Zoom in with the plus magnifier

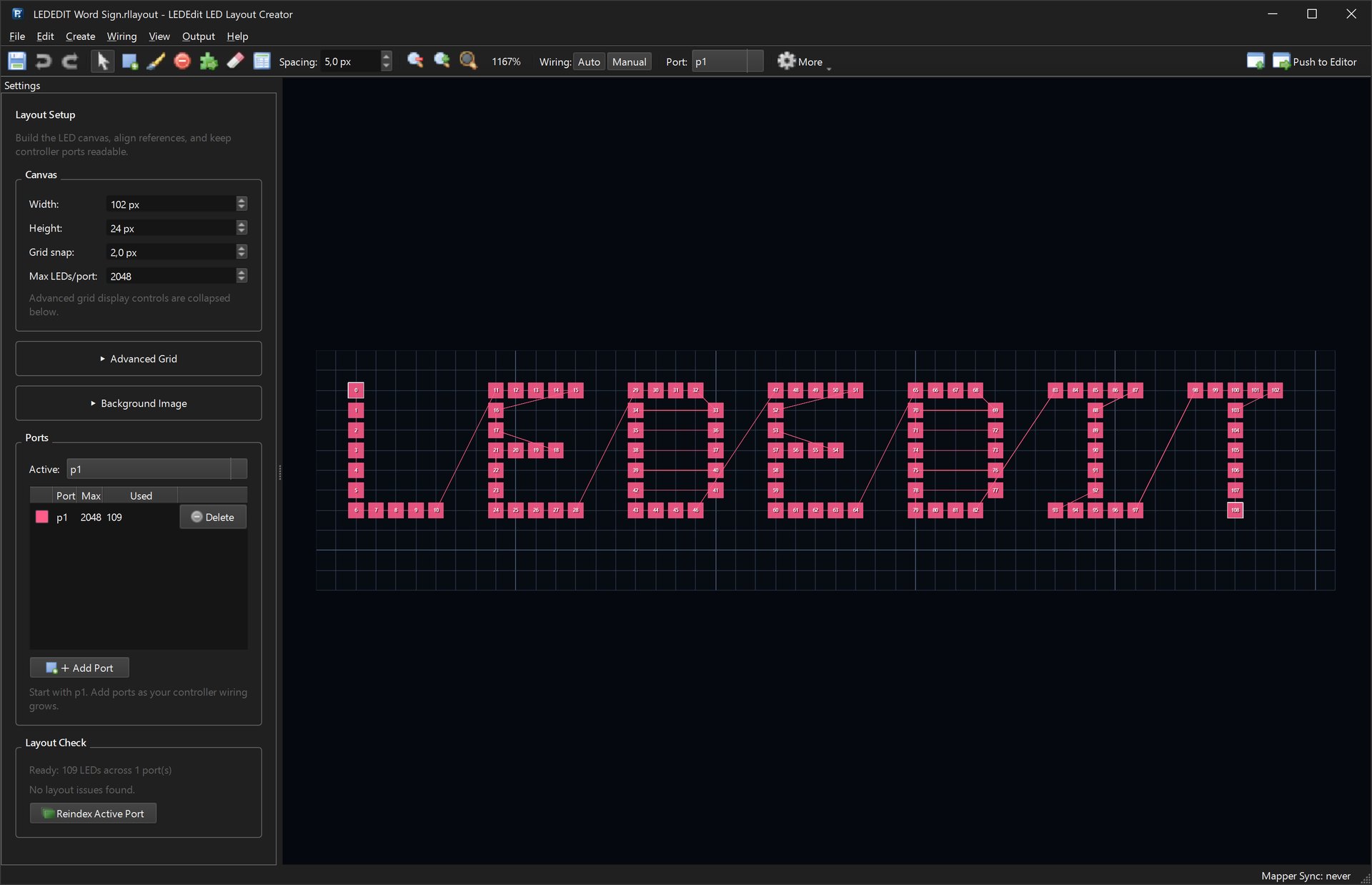[442, 61]
